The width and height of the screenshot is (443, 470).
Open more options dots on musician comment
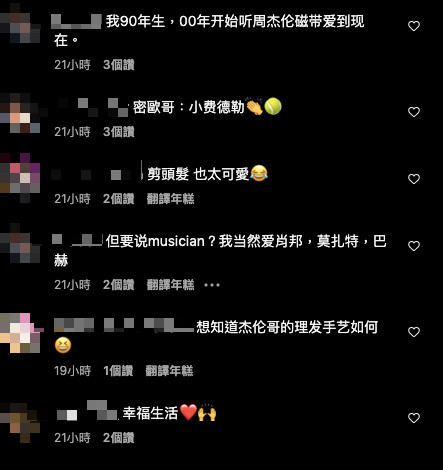point(212,285)
